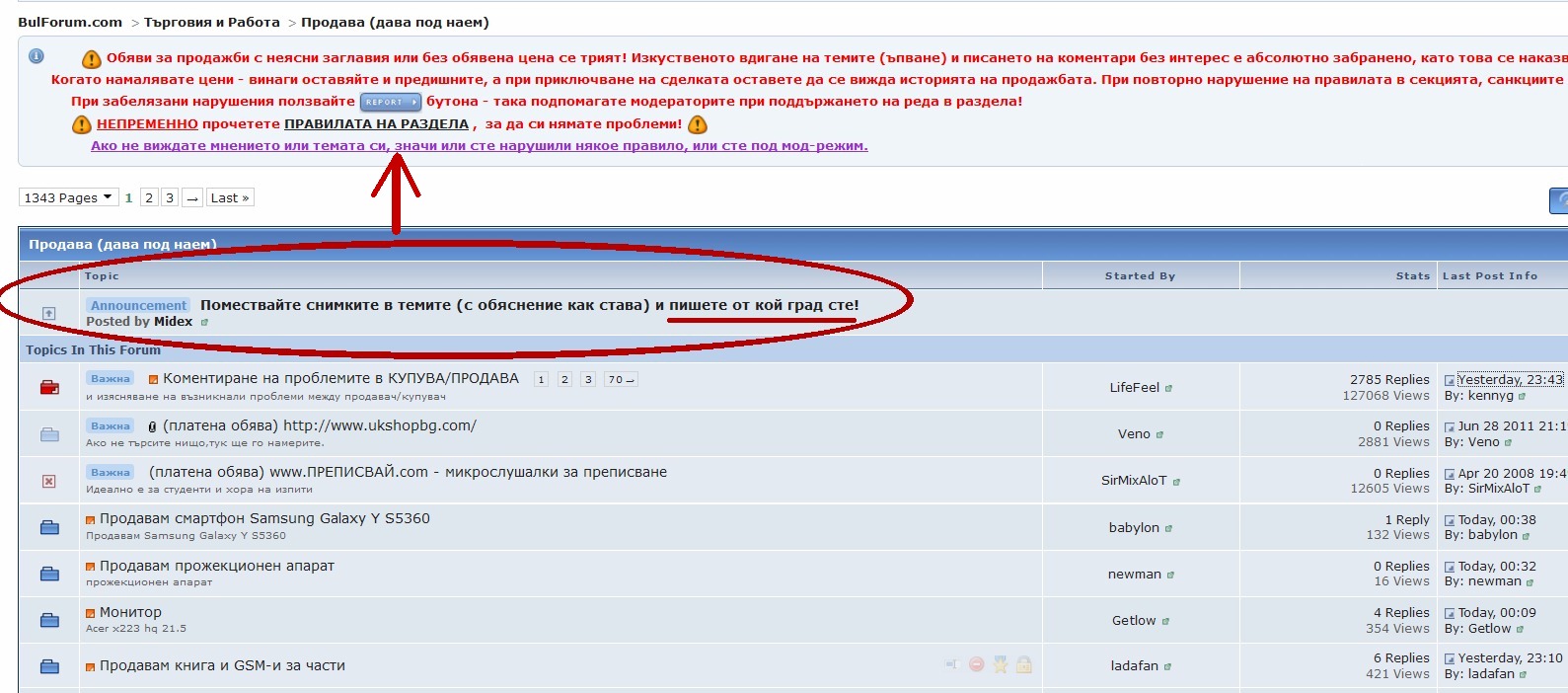
Task: Click the blue info icon in notice box
Action: [x=37, y=56]
